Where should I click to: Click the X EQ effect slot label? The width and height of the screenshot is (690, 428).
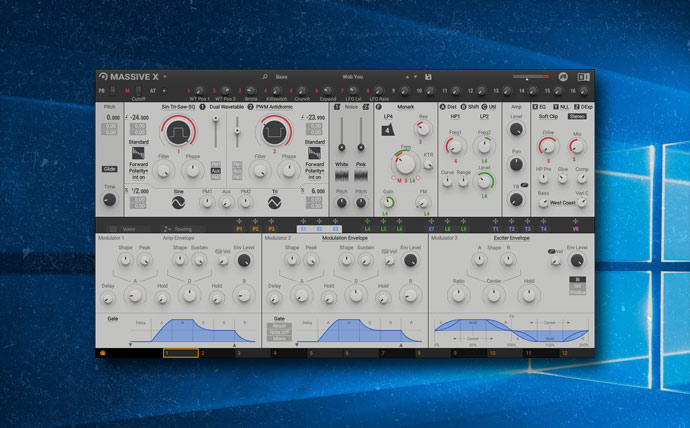(x=539, y=107)
